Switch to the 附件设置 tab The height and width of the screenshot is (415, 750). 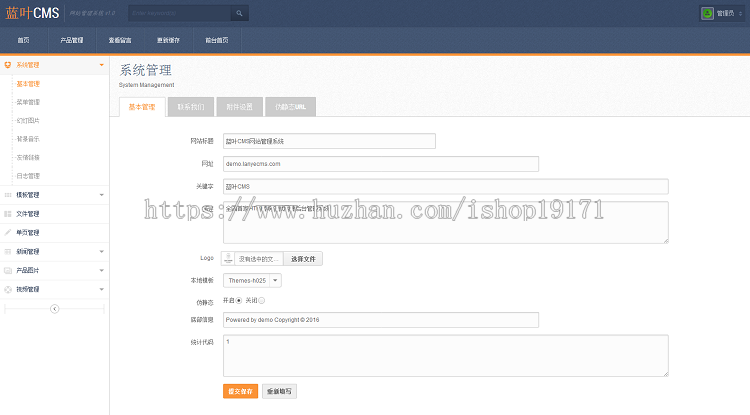pyautogui.click(x=240, y=107)
